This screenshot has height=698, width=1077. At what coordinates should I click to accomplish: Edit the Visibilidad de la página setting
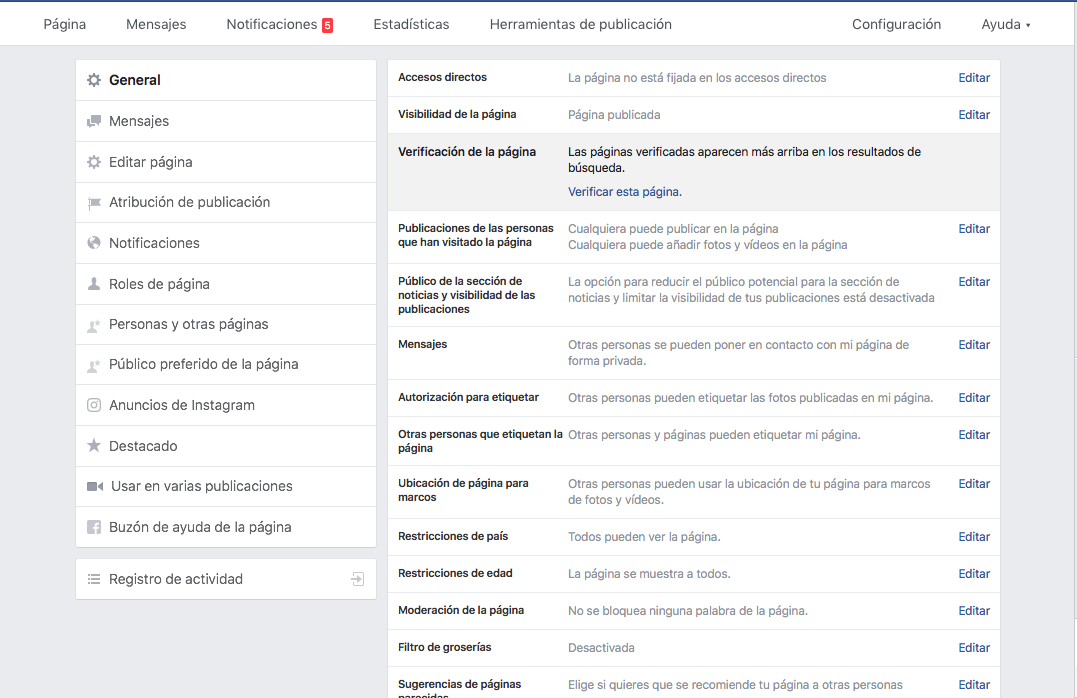click(x=973, y=115)
